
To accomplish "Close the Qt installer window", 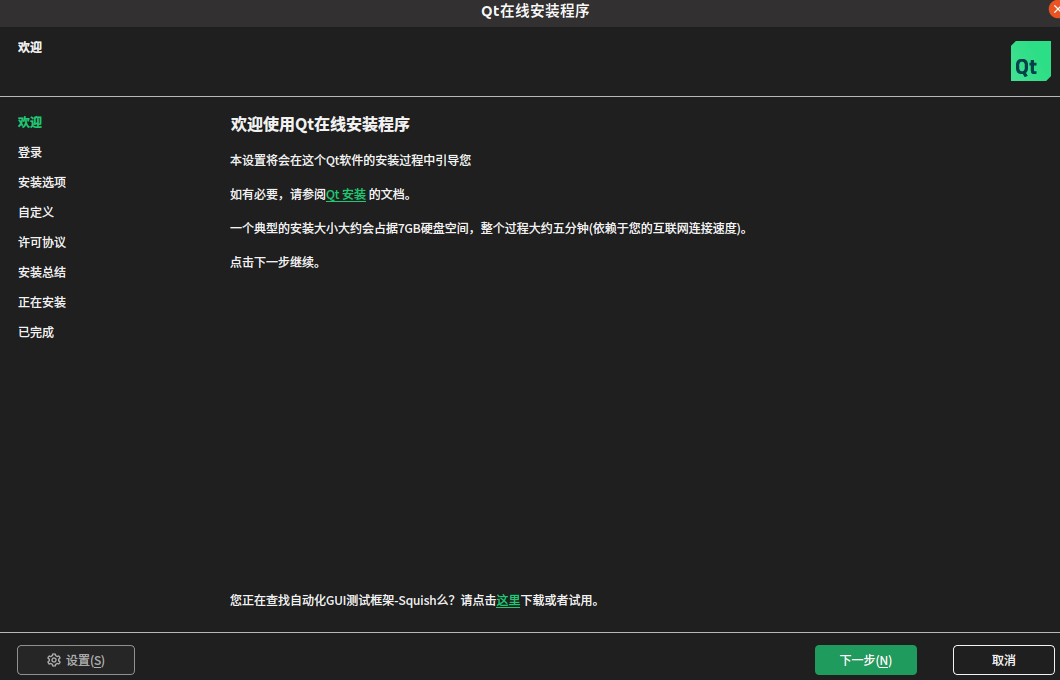I will point(1054,8).
